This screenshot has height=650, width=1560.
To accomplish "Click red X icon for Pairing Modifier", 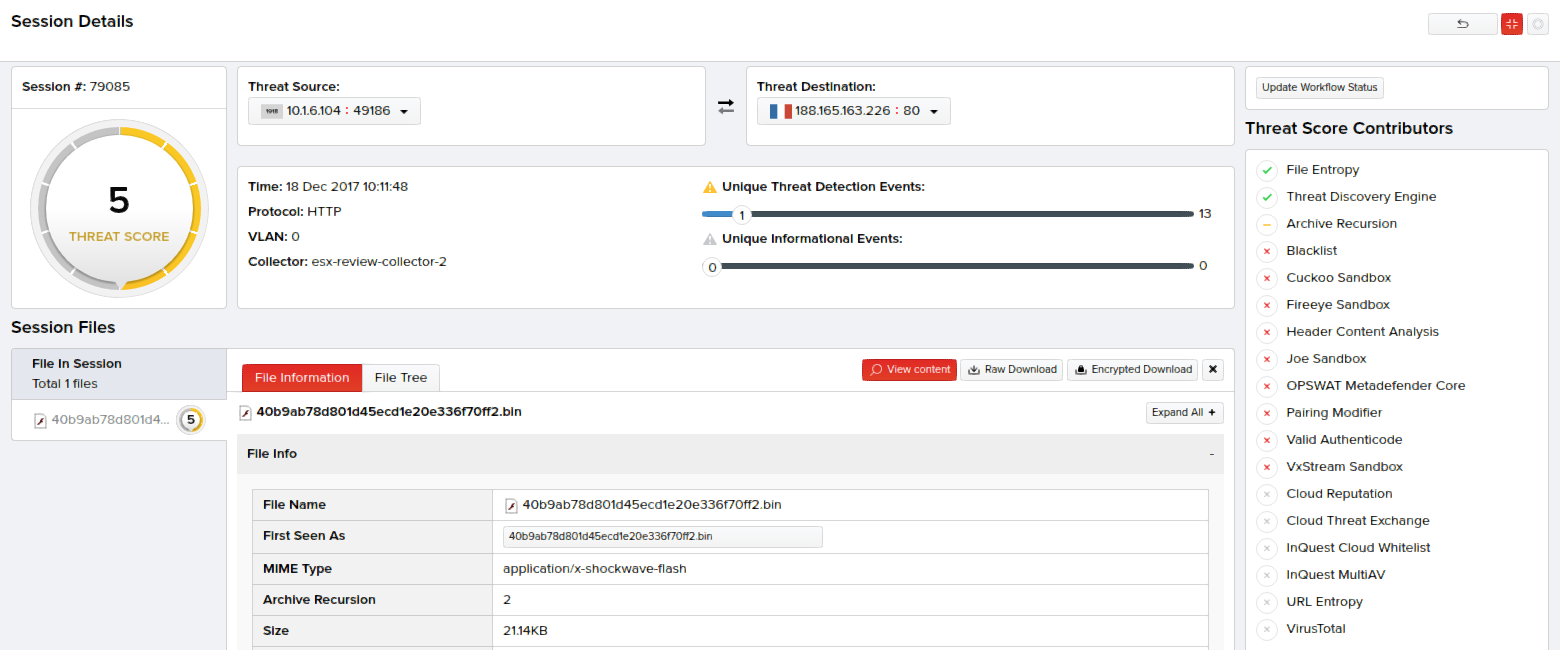I will 1267,413.
